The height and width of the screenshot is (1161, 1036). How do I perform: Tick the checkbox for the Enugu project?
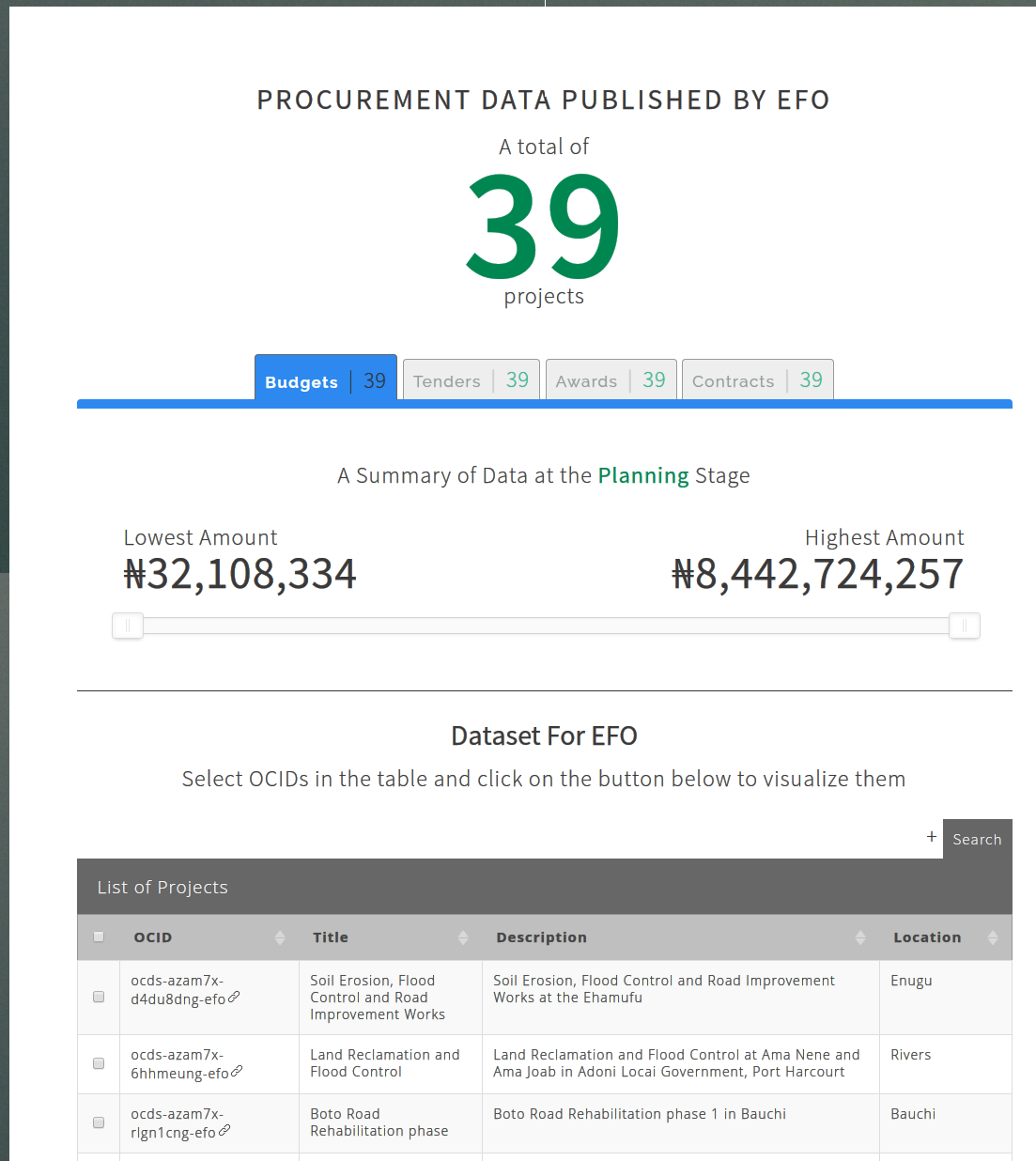[x=99, y=997]
